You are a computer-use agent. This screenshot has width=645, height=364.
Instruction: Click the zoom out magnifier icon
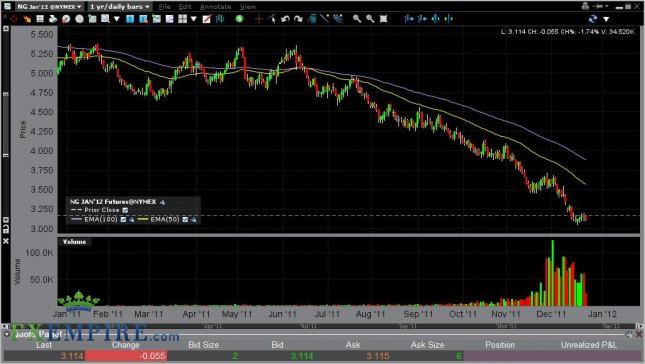[370, 19]
